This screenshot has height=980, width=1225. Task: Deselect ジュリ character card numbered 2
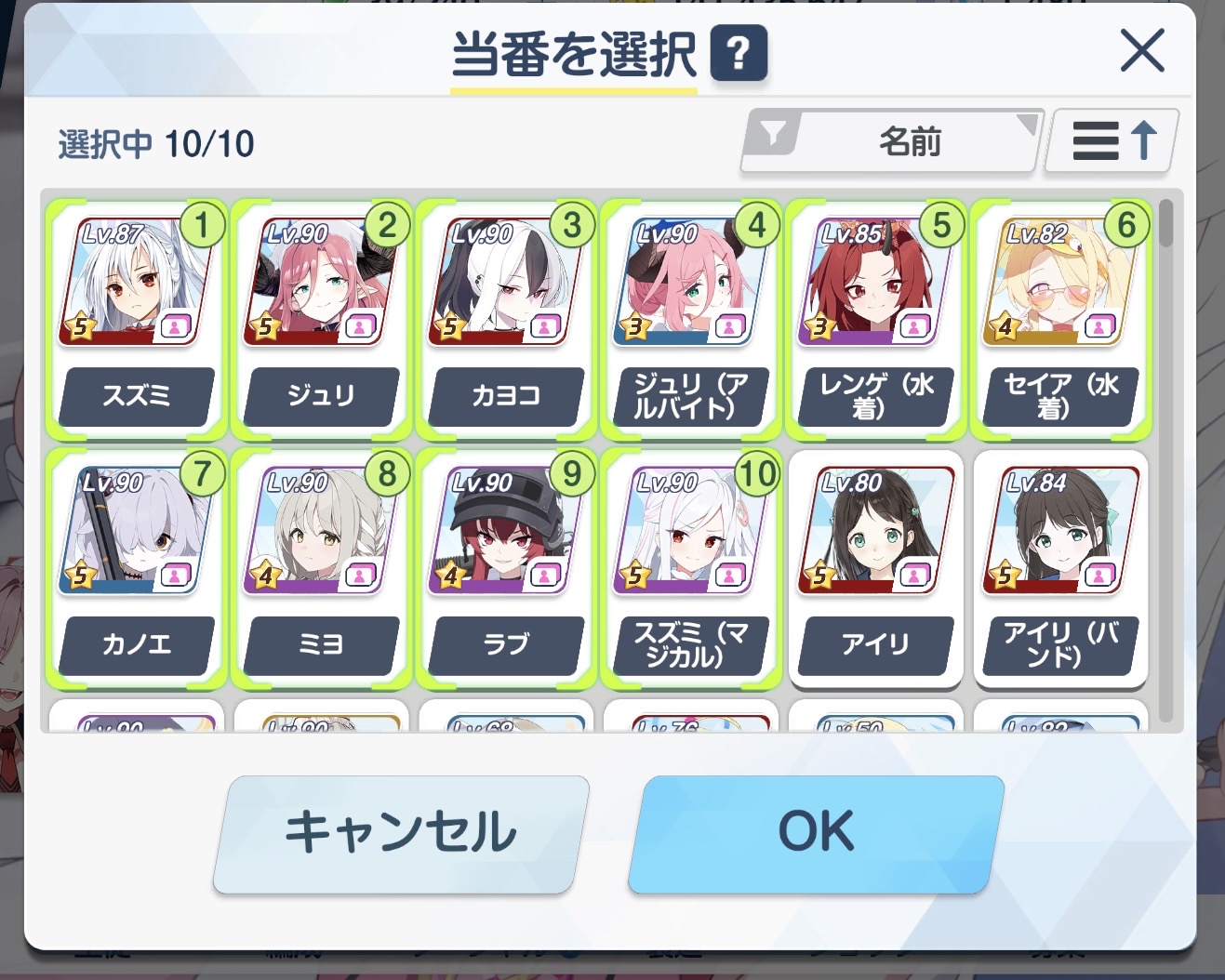point(321,319)
